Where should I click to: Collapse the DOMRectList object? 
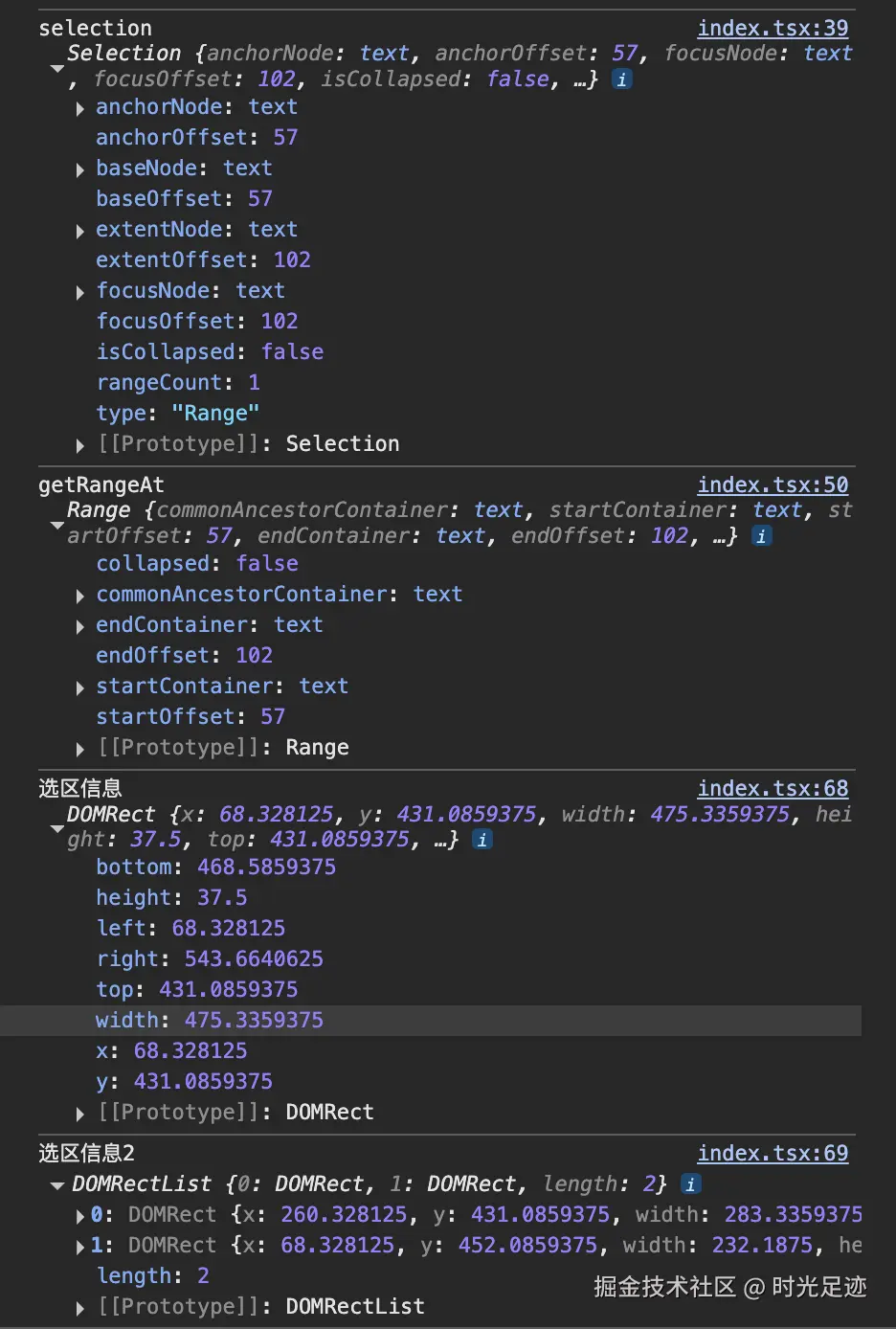tap(57, 1185)
